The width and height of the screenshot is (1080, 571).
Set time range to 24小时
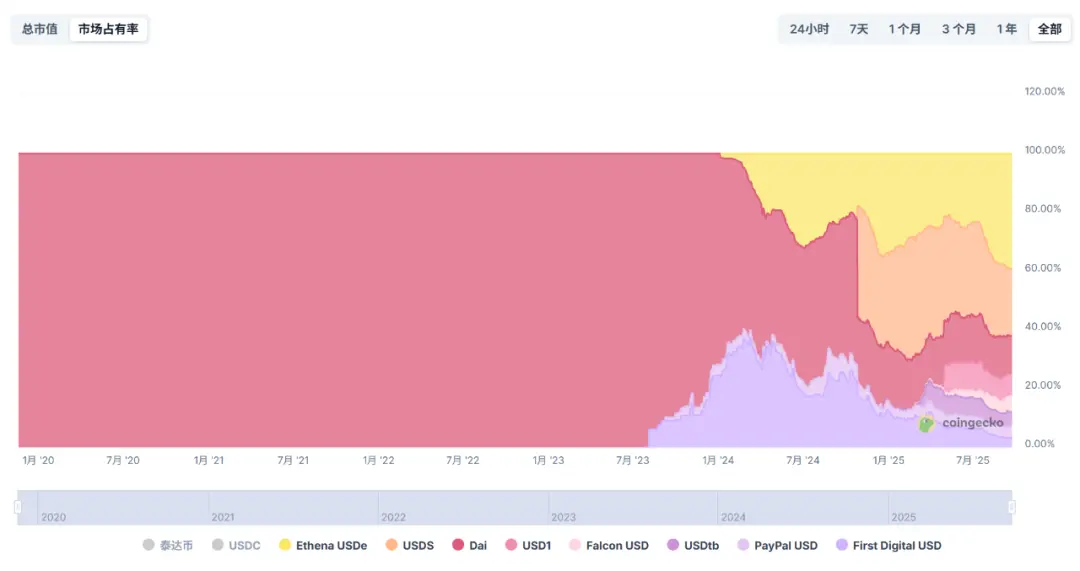[809, 29]
